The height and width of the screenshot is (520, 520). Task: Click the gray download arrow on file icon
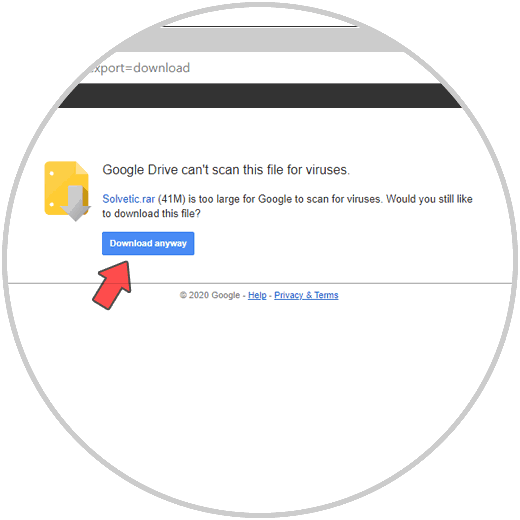coord(76,203)
